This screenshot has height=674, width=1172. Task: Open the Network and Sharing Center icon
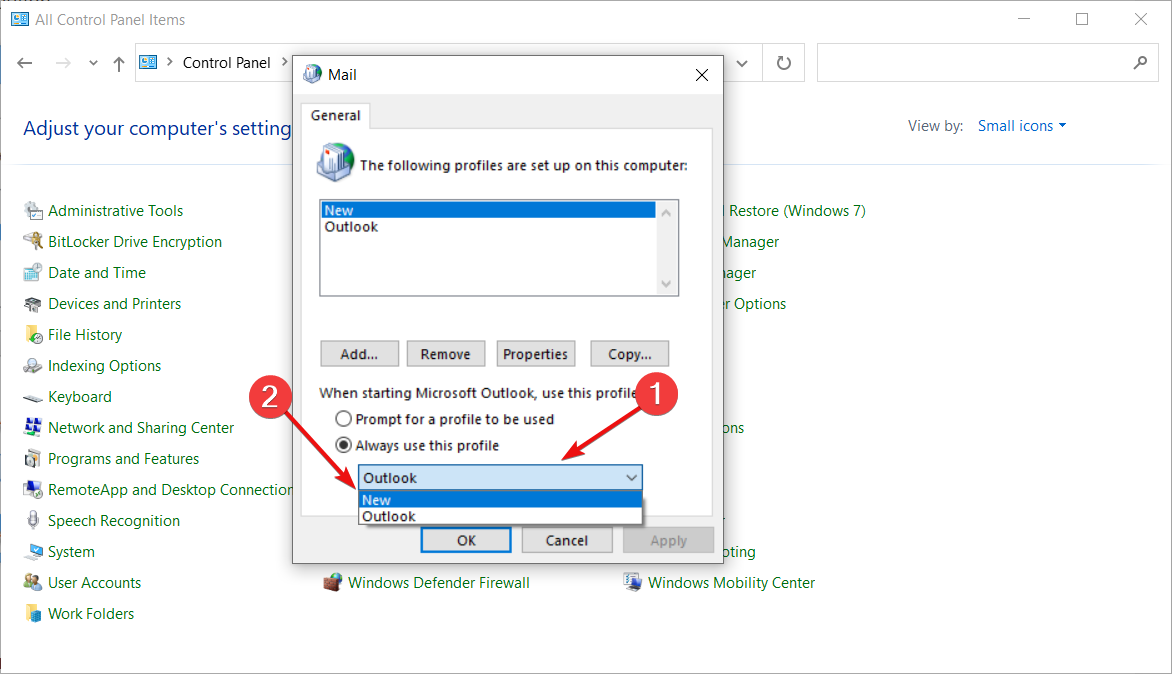coord(33,427)
